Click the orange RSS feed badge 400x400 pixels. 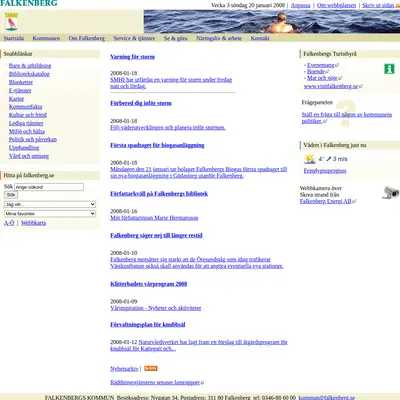coord(151,368)
